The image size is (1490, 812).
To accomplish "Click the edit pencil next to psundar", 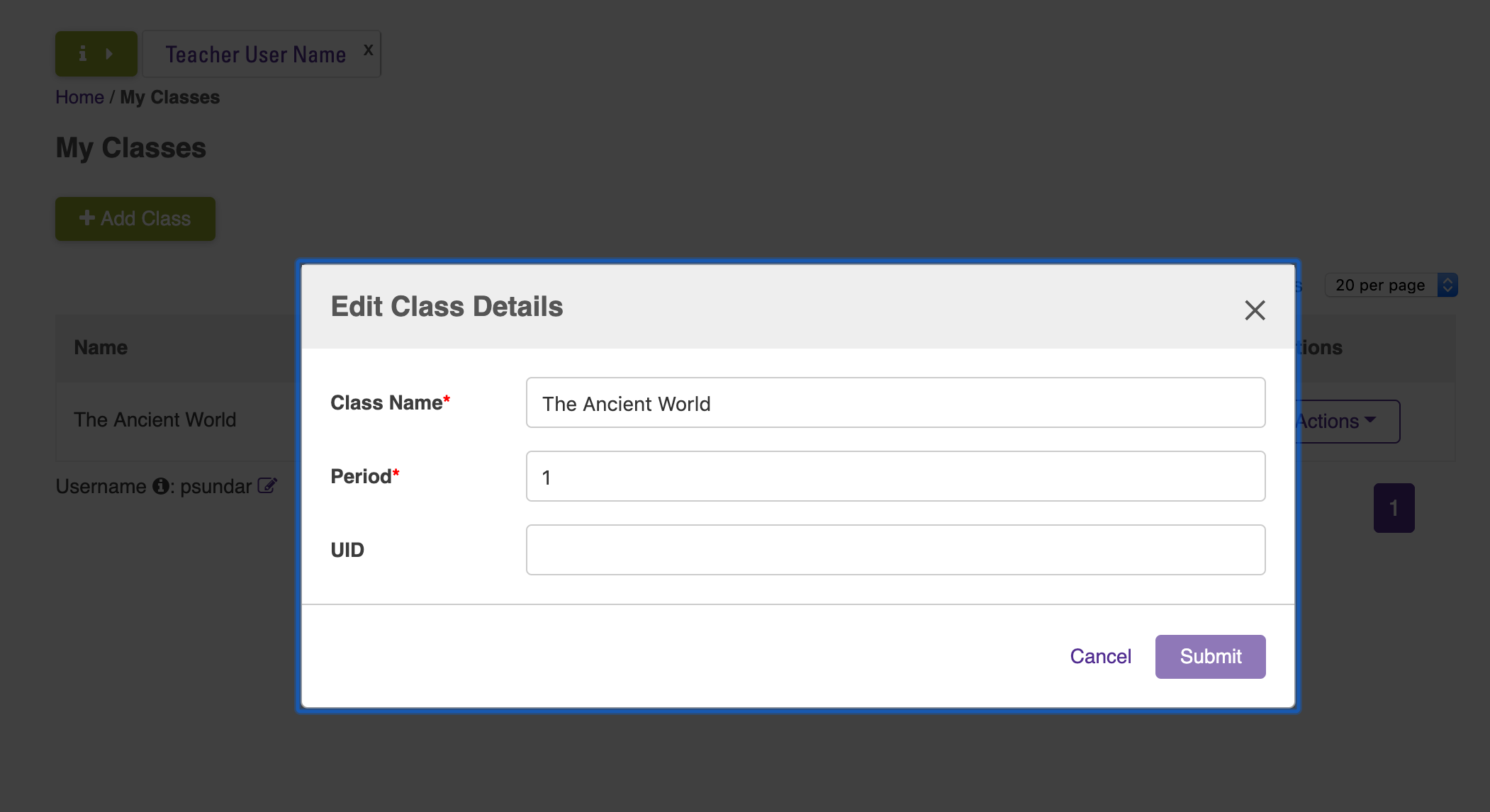I will tap(268, 485).
